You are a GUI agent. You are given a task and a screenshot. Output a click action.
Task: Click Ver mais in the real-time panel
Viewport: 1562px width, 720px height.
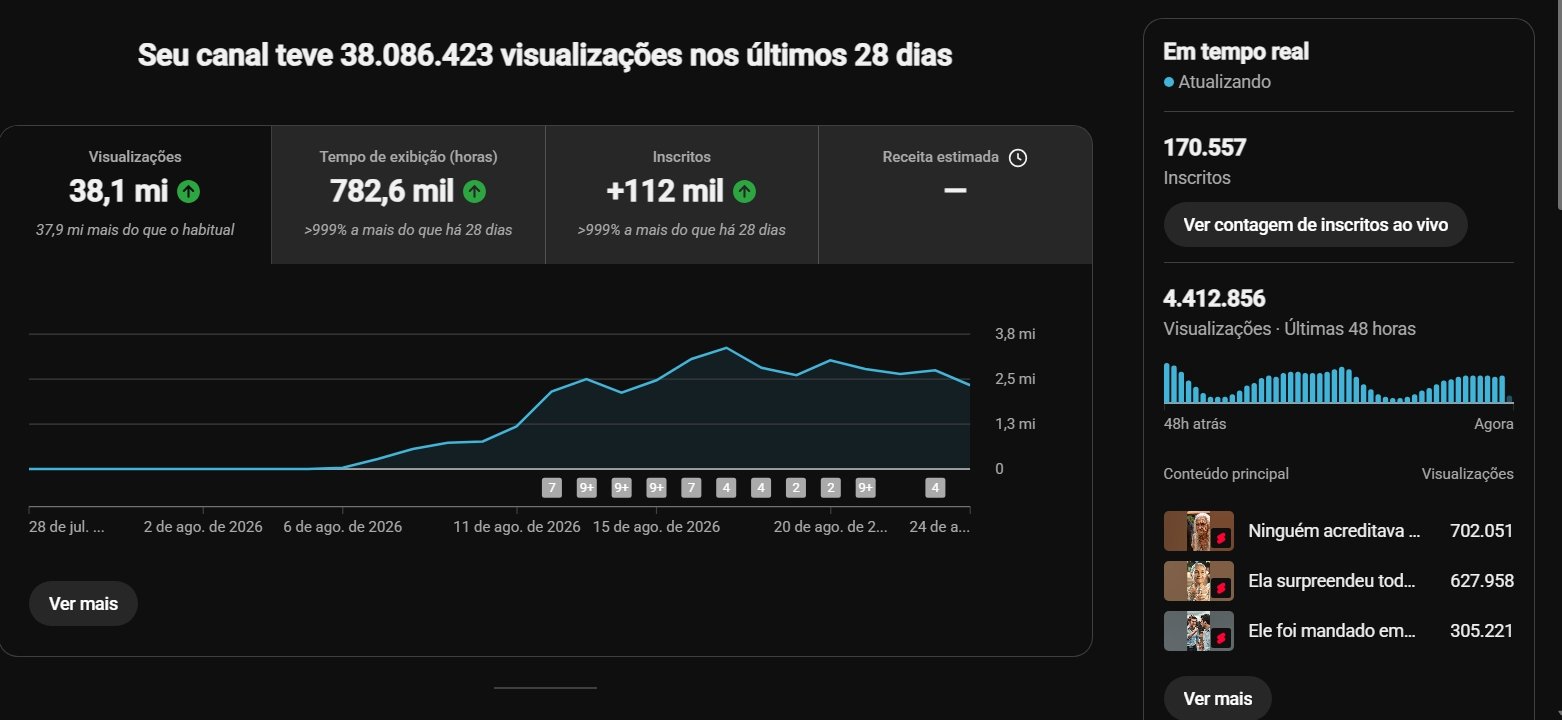tap(1217, 699)
